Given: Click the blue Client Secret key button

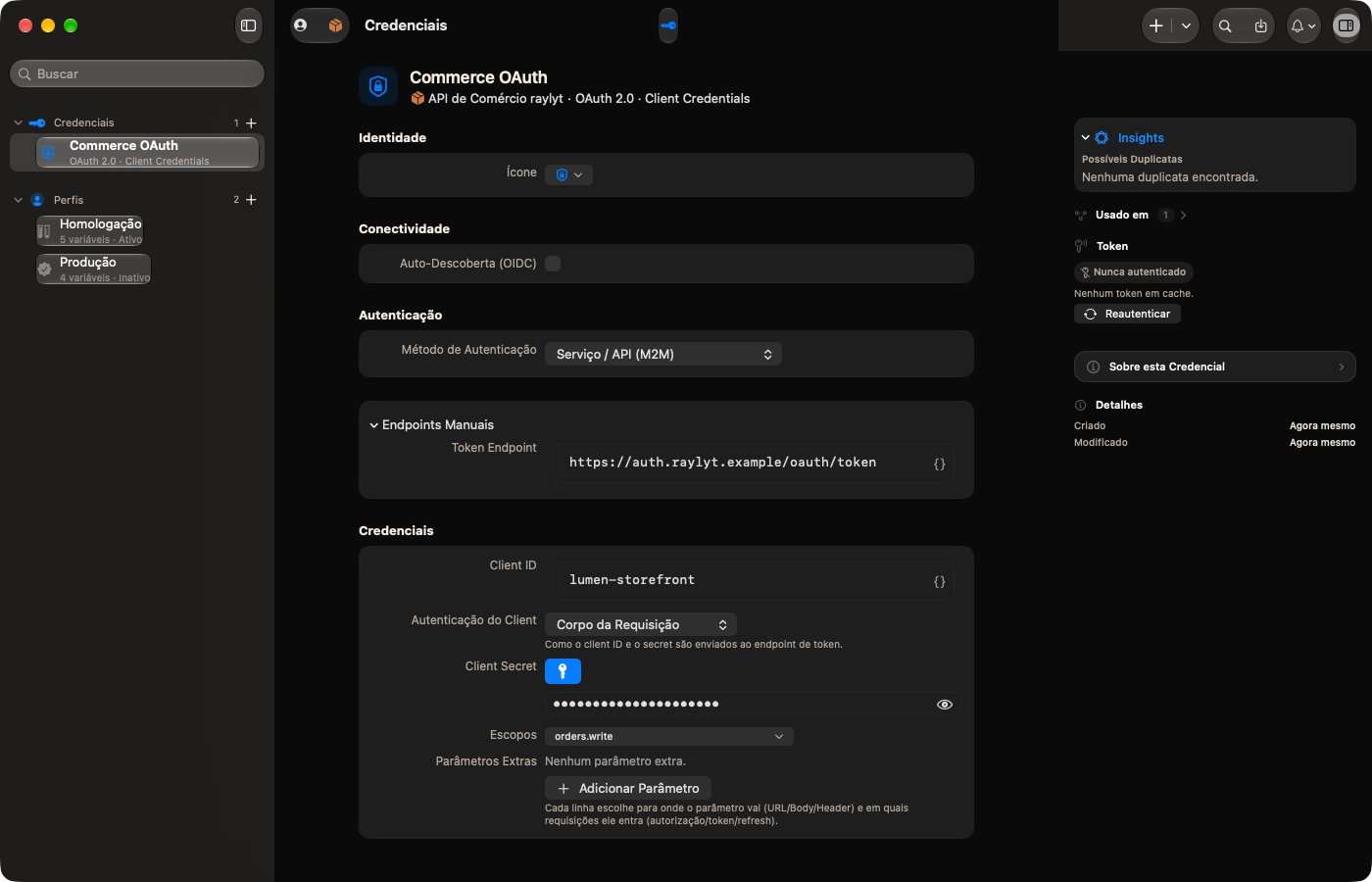Looking at the screenshot, I should 563,671.
